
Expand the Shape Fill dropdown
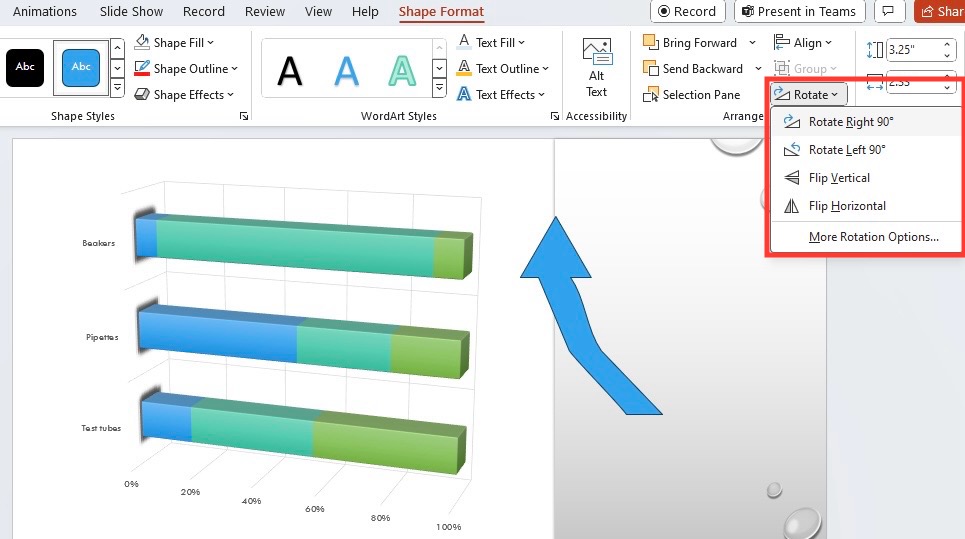pos(210,42)
